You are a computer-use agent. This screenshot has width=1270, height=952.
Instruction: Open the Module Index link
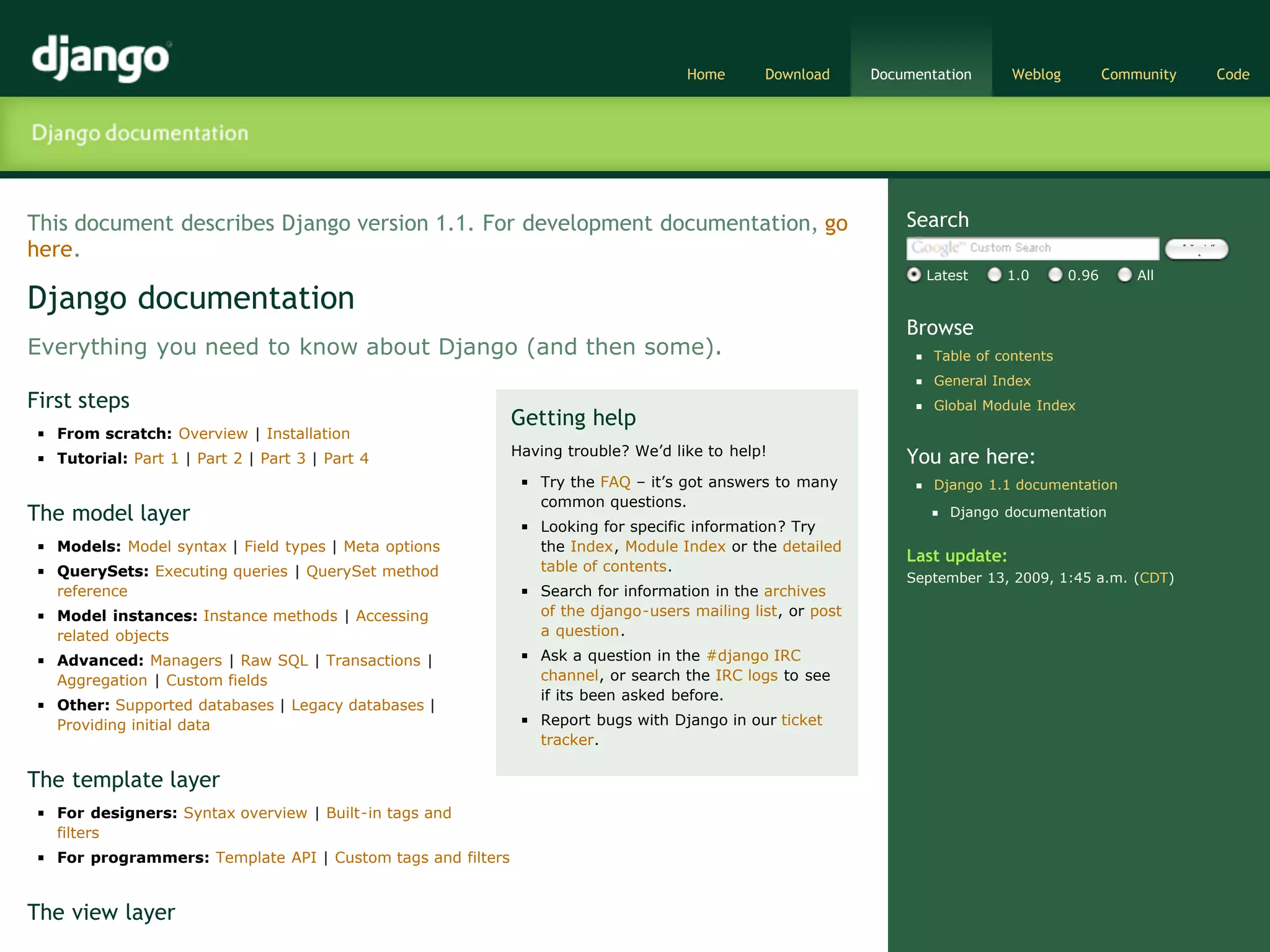click(675, 546)
